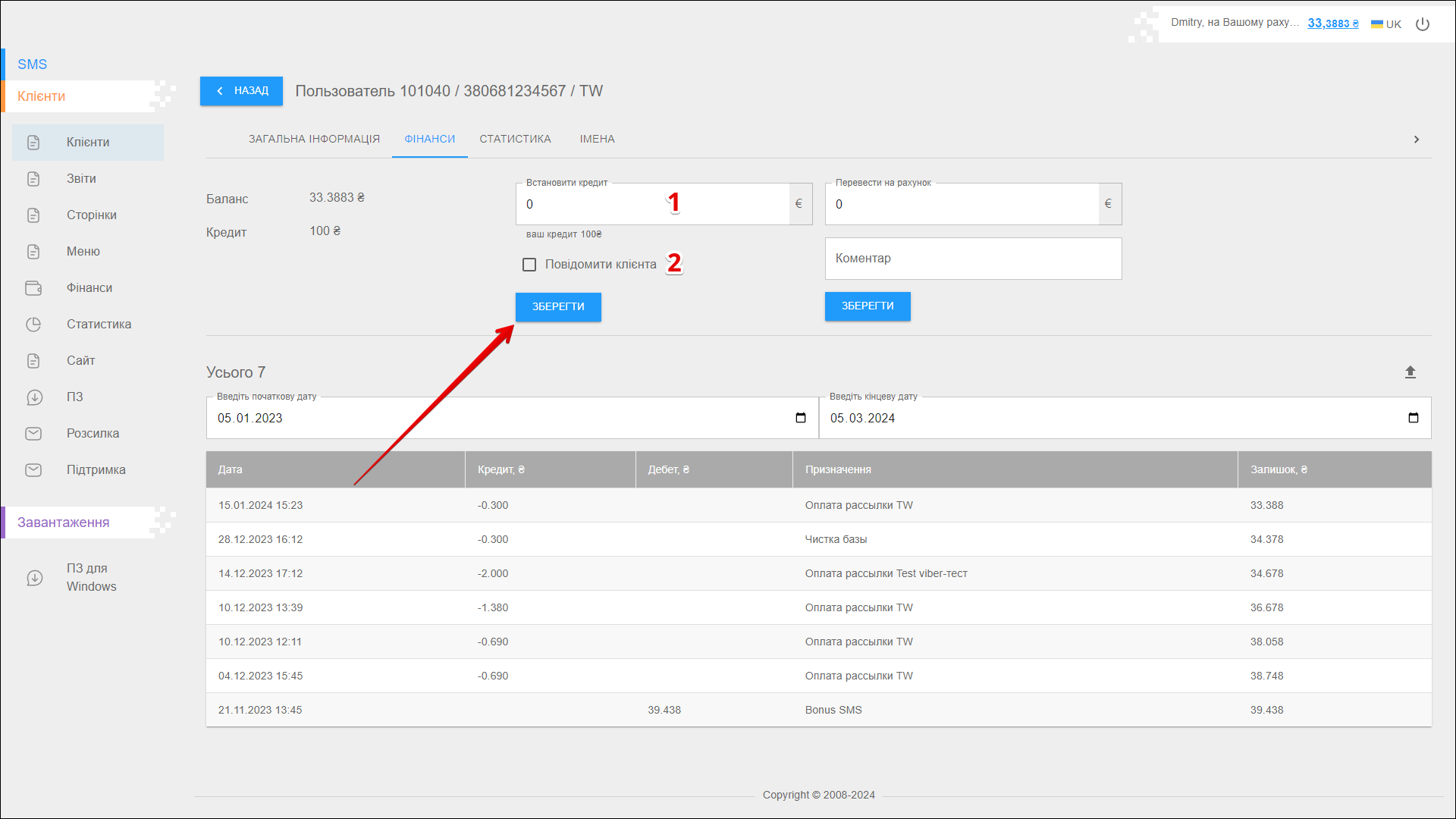1456x819 pixels.
Task: Open end date calendar picker
Action: [1413, 418]
